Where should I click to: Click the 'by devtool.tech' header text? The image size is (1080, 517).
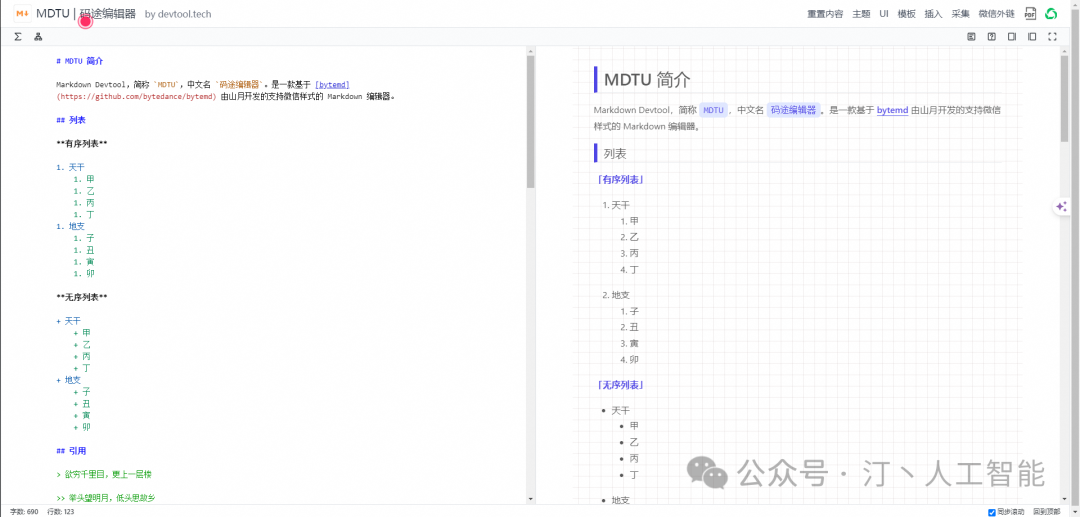(178, 14)
